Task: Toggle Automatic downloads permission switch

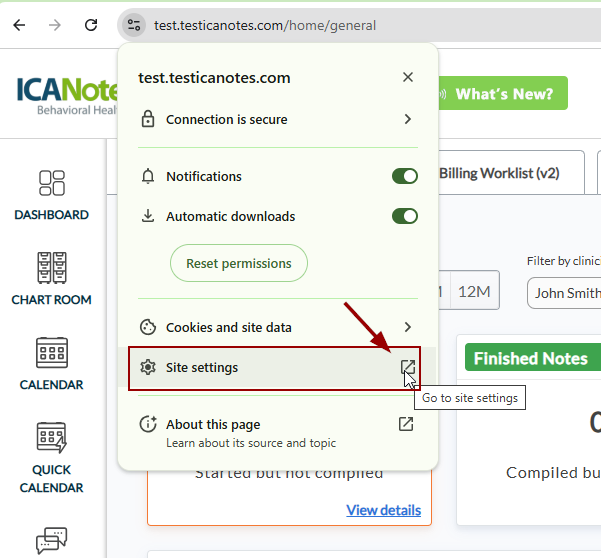Action: click(x=405, y=216)
